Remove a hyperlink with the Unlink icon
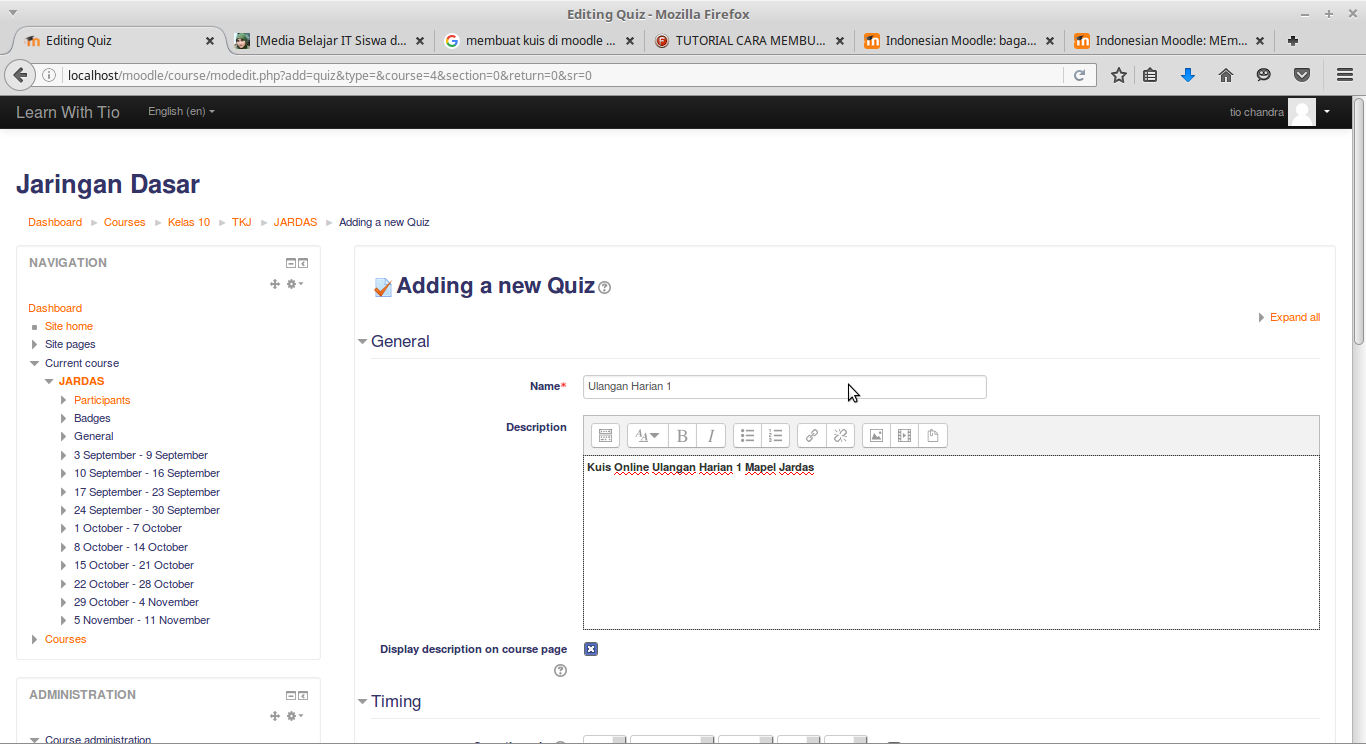The width and height of the screenshot is (1366, 744). pos(840,435)
